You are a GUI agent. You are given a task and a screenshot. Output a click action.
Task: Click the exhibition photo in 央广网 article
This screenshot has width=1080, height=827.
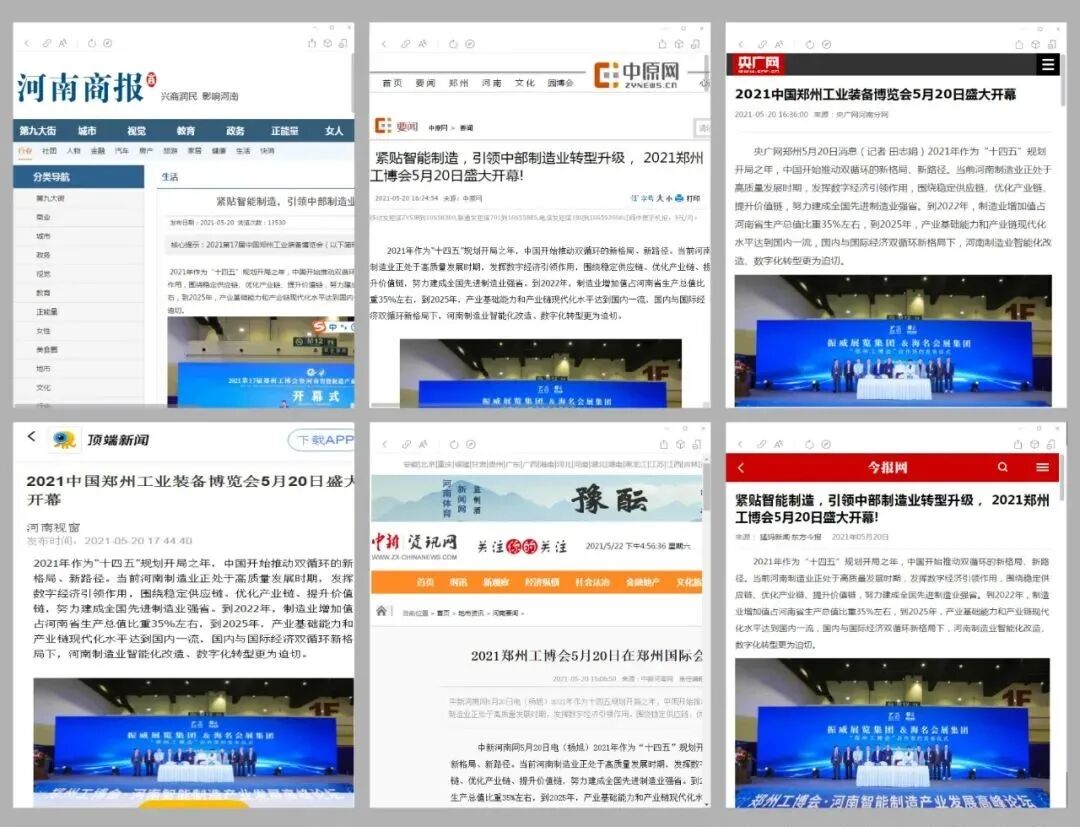click(x=893, y=340)
